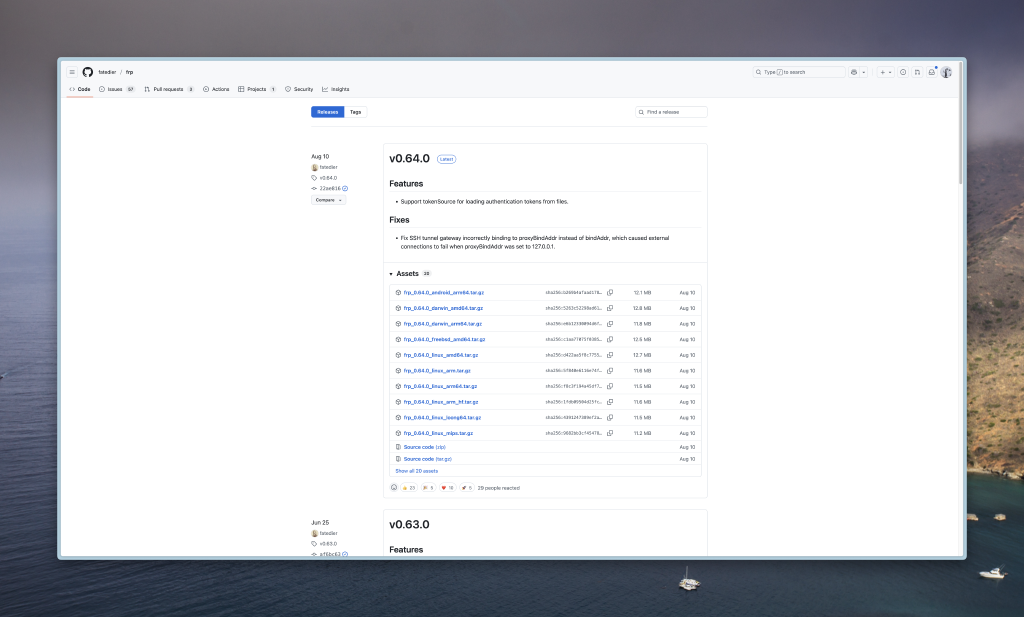Switch to the Tags tab

coord(355,112)
